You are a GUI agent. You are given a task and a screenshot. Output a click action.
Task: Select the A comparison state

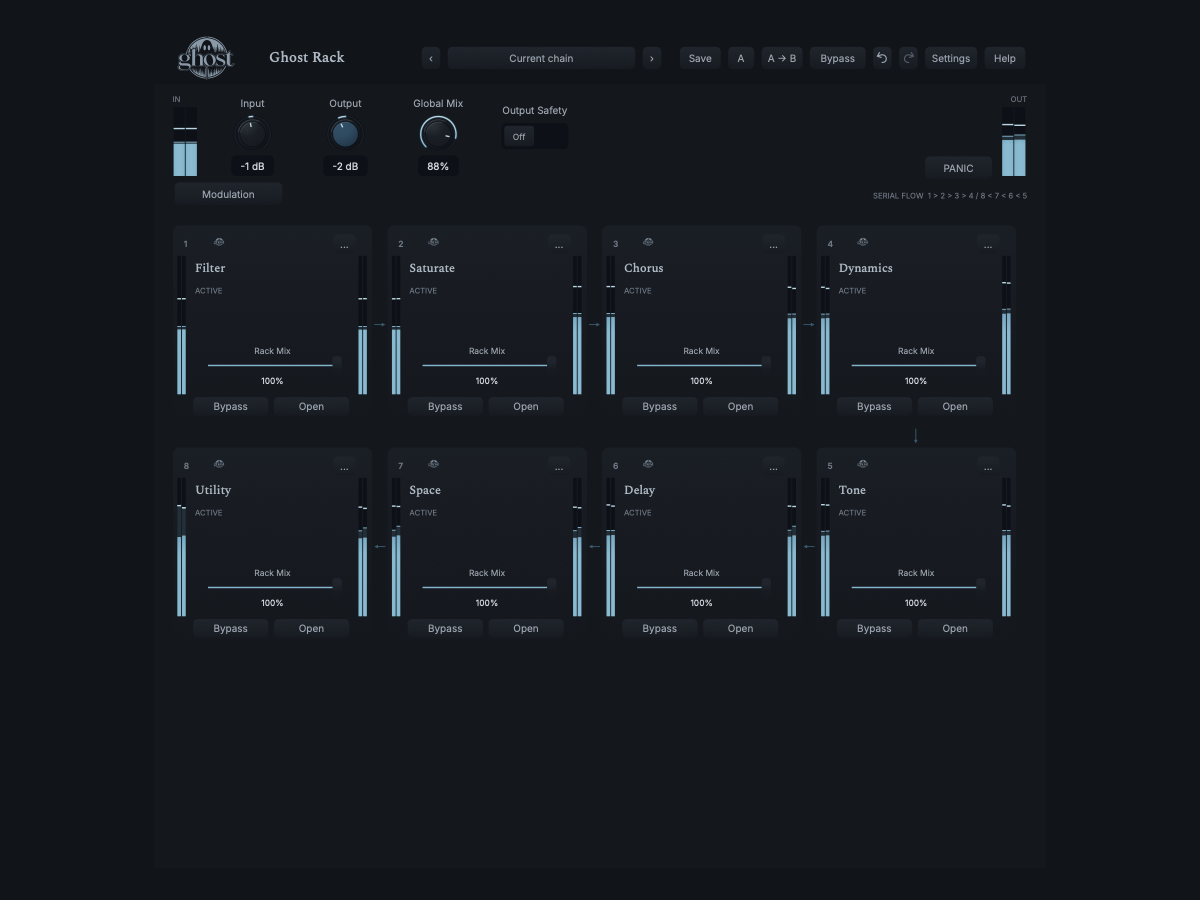[741, 58]
